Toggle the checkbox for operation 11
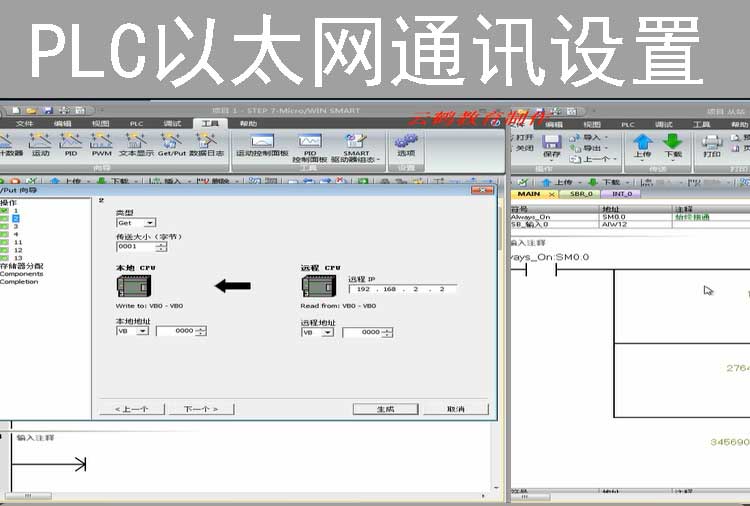Screen dimensions: 750x506 point(5,242)
